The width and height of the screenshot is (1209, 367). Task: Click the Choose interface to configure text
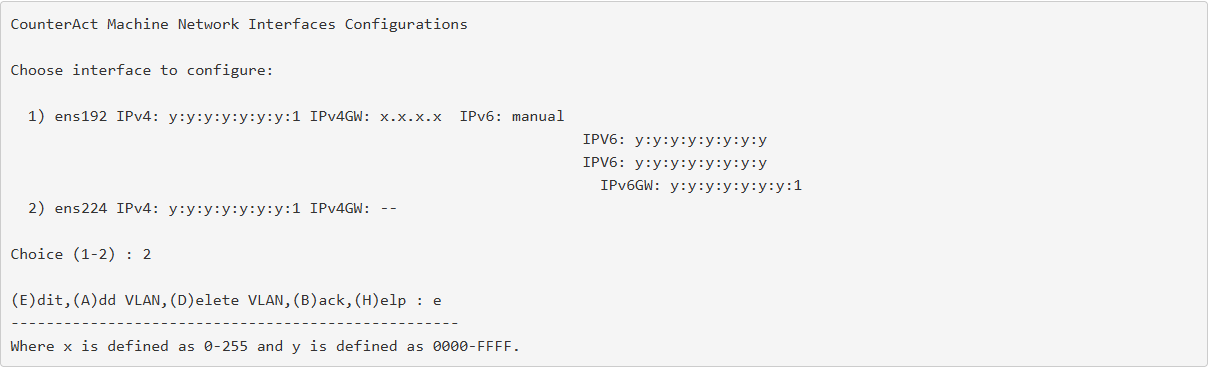tap(142, 70)
